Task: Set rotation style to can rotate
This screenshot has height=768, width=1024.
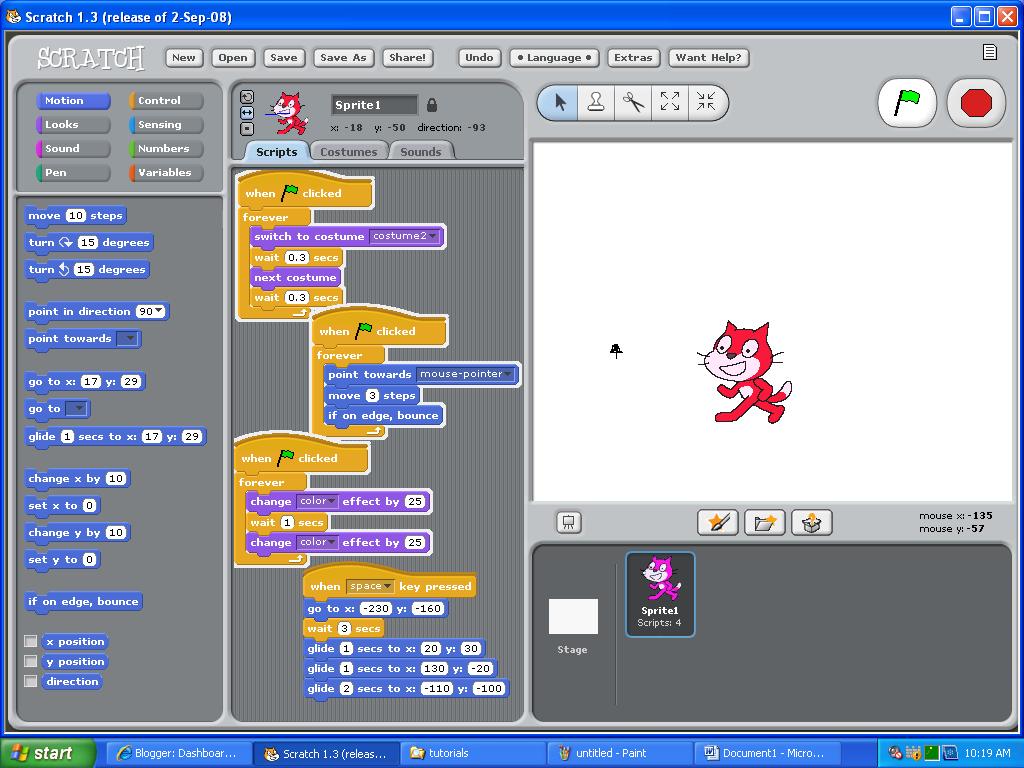Action: tap(247, 97)
